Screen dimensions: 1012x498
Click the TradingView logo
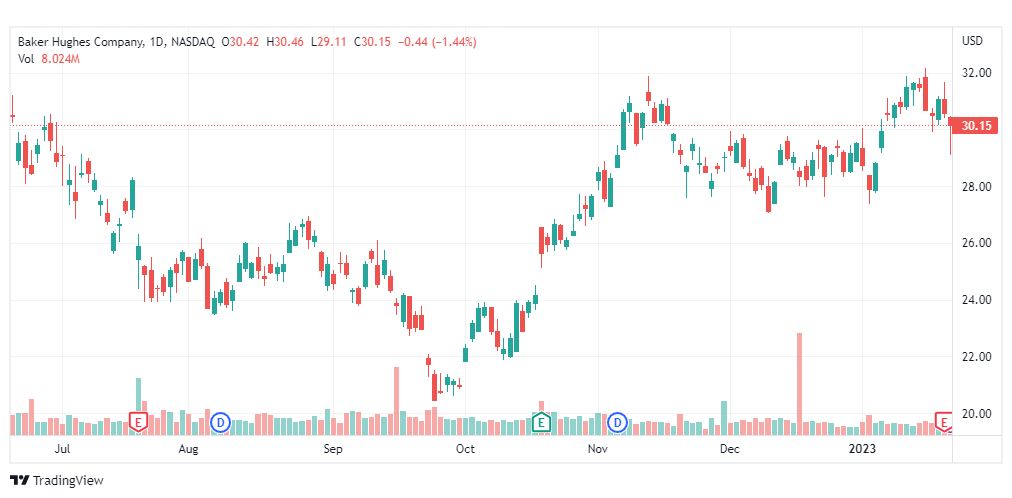coord(57,481)
